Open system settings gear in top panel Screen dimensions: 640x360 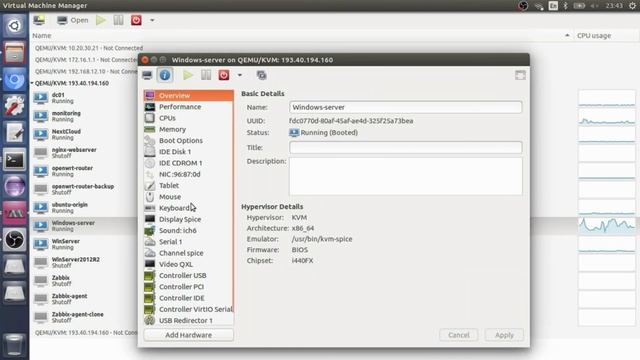(632, 6)
